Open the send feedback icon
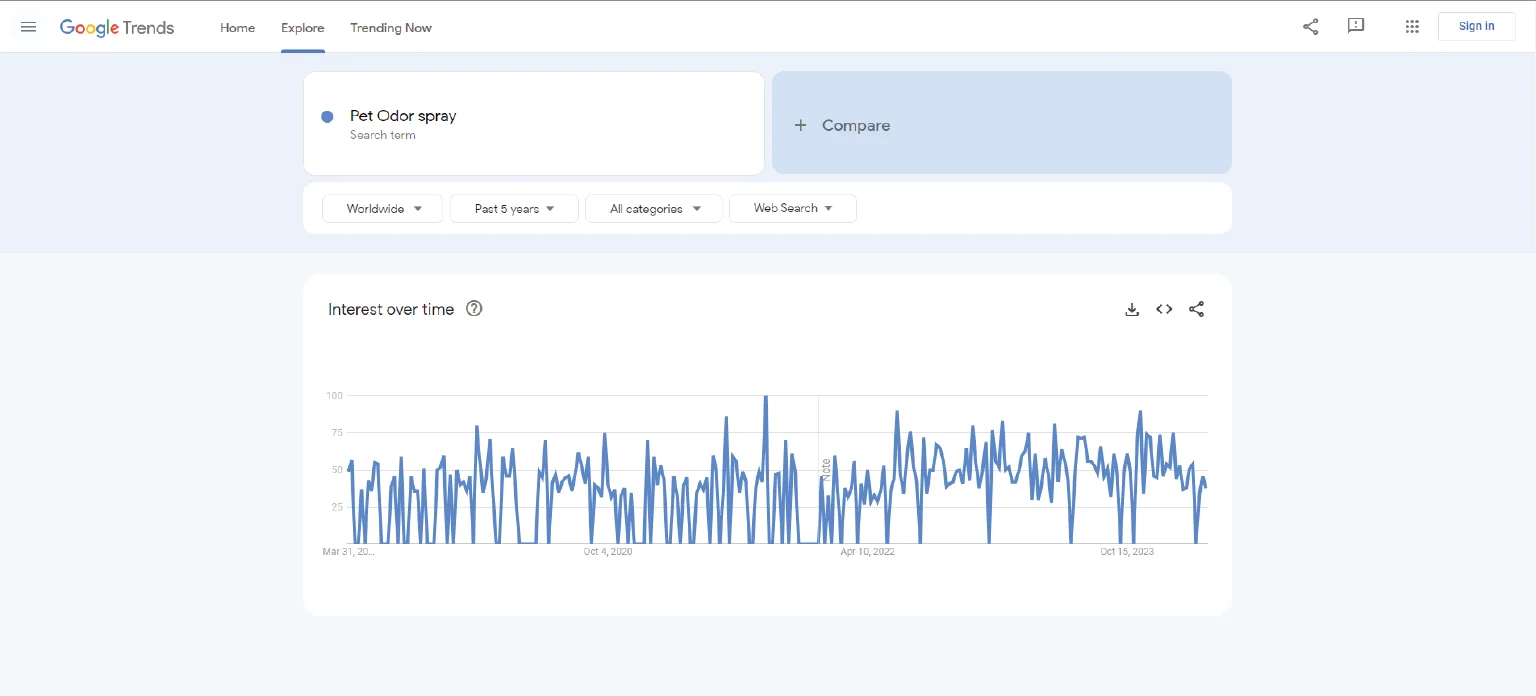Viewport: 1536px width, 696px height. (x=1356, y=26)
